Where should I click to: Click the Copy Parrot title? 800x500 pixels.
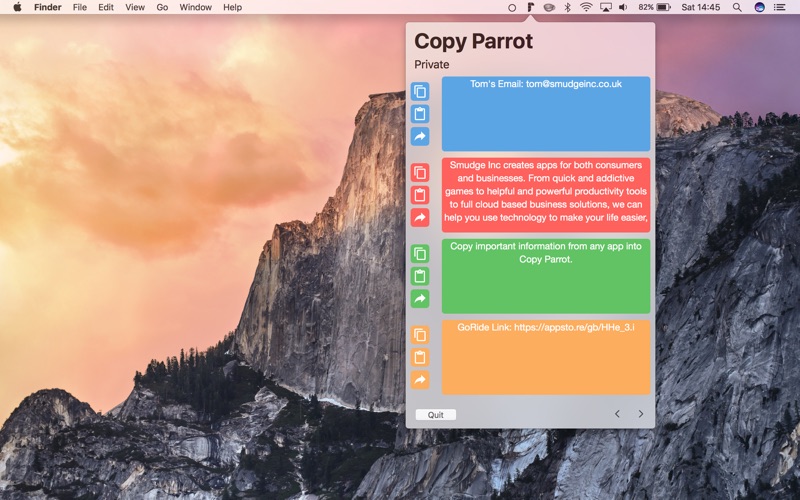[x=473, y=41]
